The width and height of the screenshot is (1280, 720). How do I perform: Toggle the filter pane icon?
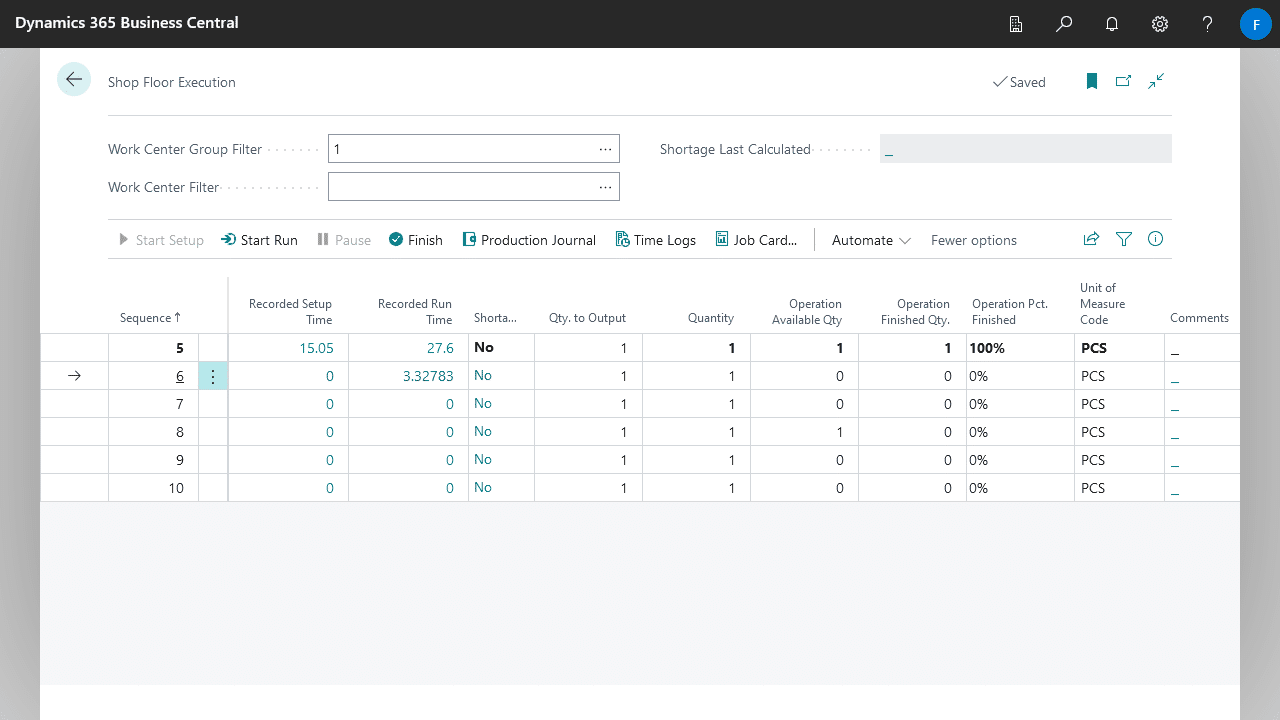click(x=1124, y=239)
